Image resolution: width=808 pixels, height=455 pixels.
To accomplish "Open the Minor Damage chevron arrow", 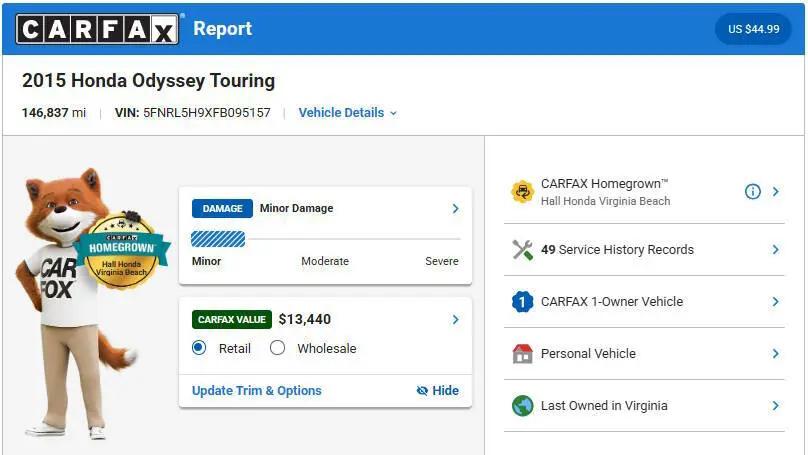I will 456,208.
